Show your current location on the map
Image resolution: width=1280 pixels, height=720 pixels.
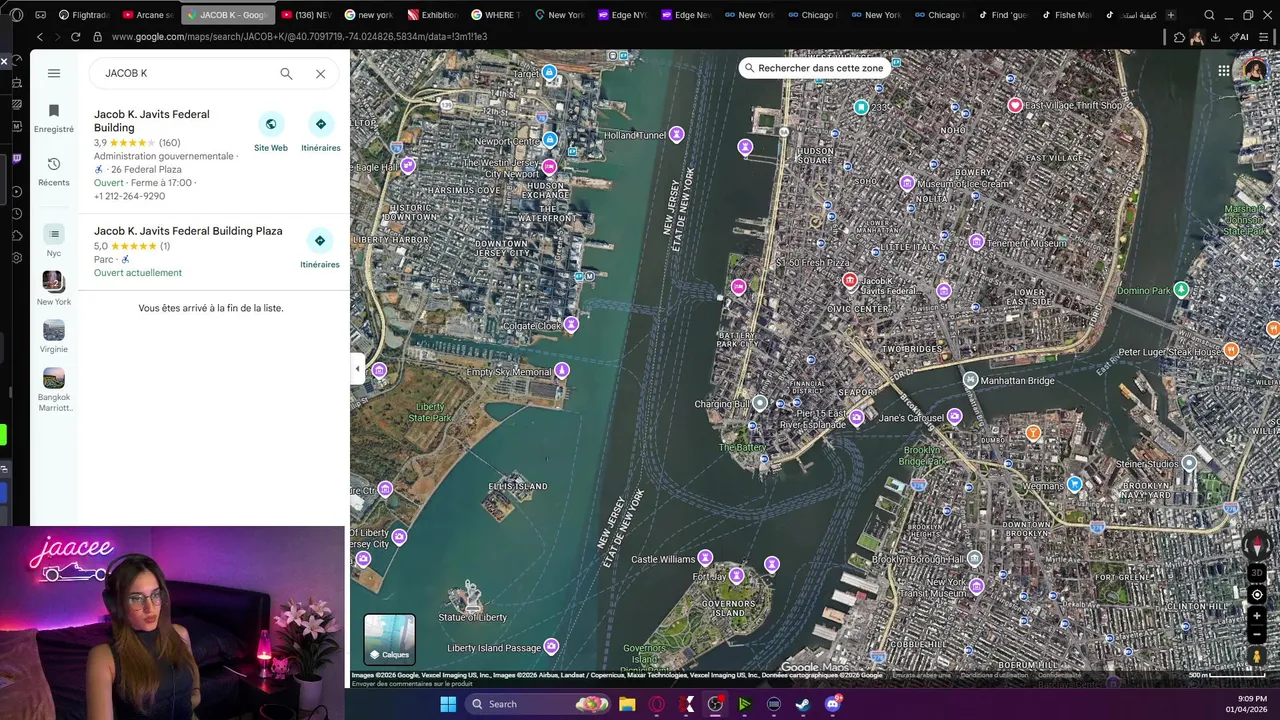coord(1257,594)
